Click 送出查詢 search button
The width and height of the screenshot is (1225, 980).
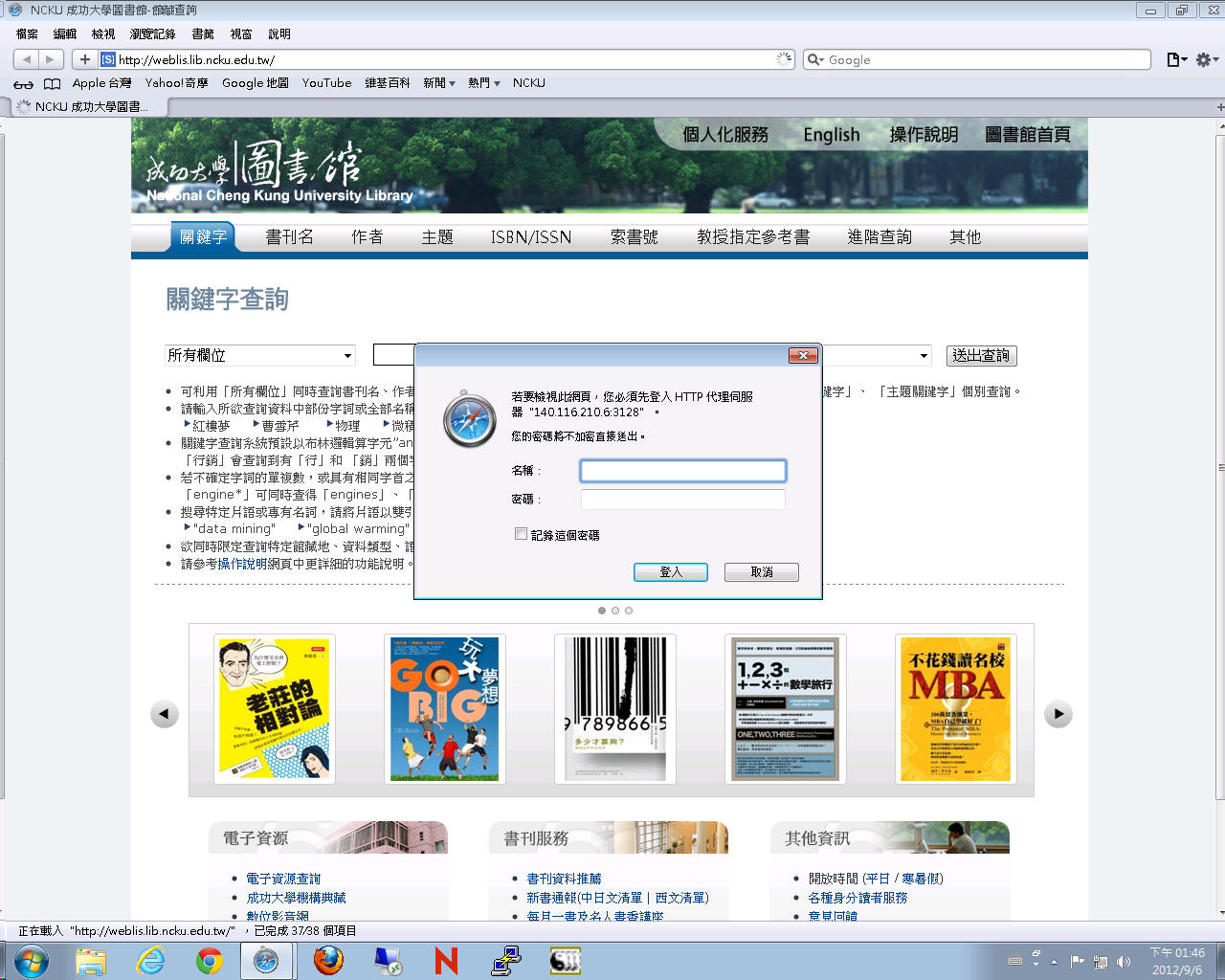(x=981, y=355)
